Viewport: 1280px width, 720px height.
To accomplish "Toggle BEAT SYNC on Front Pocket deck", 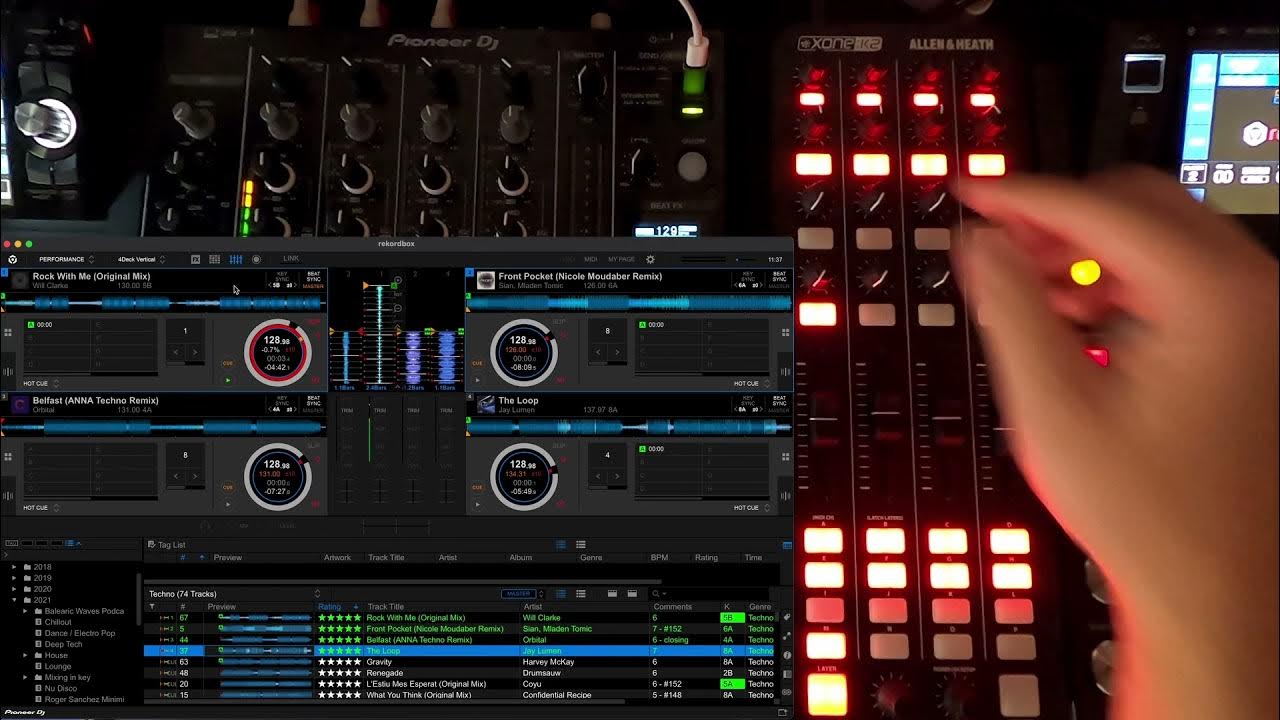I will (x=779, y=276).
